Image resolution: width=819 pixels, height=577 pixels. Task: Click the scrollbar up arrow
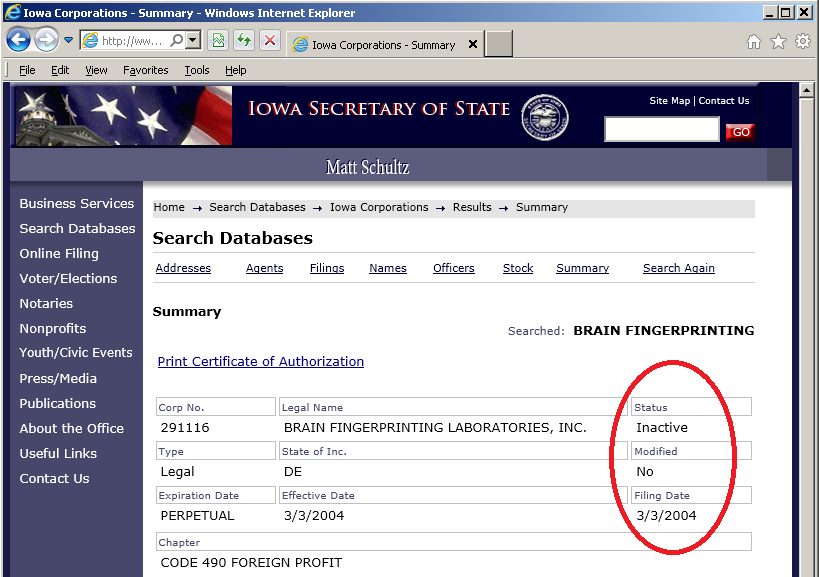[x=806, y=90]
